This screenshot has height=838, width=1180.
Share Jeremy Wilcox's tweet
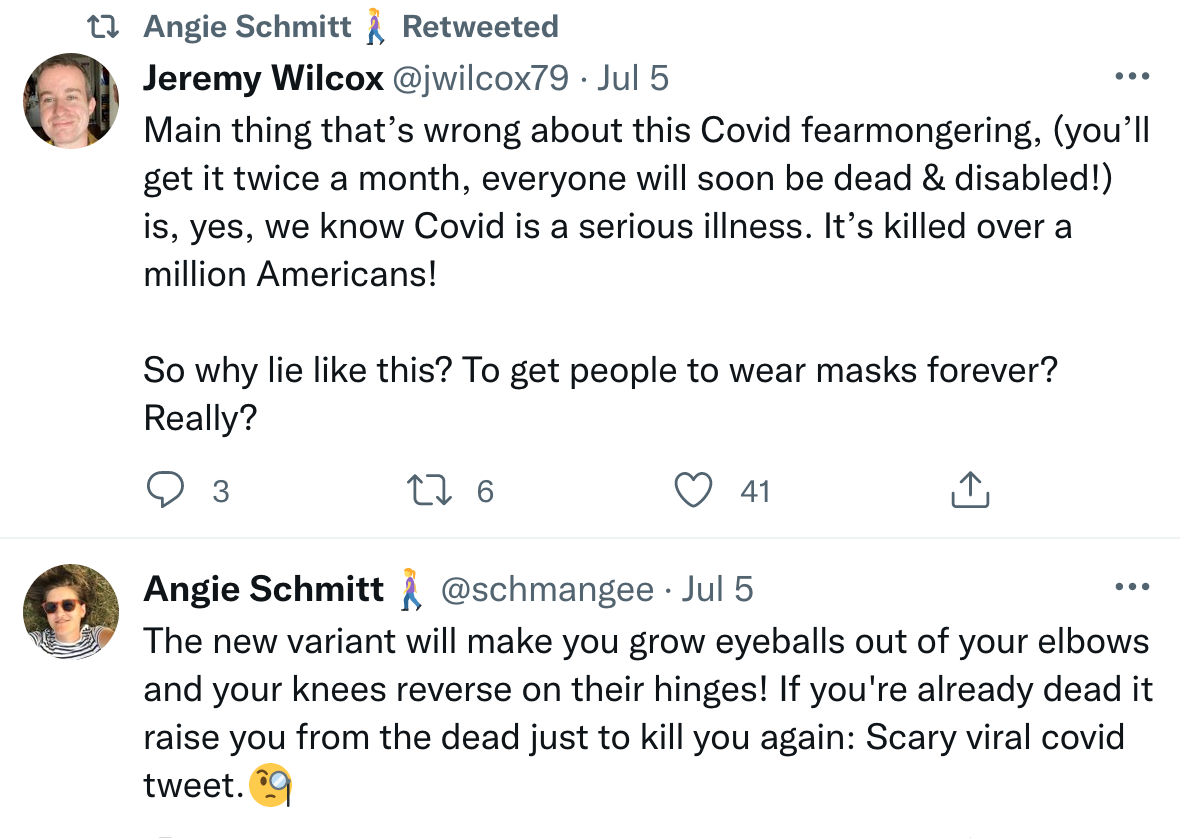968,490
